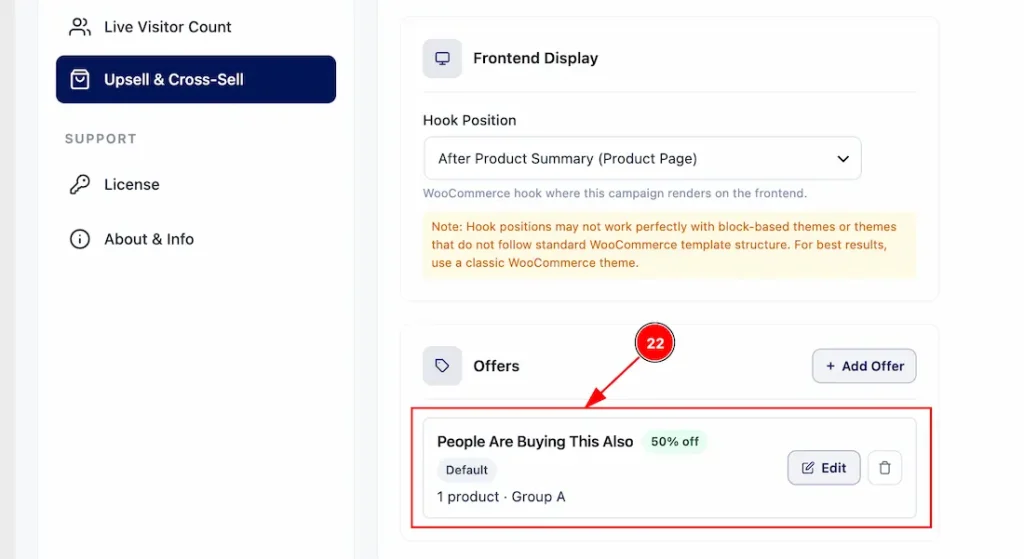Open the Hook Position dropdown
This screenshot has width=1024, height=559.
tap(643, 159)
